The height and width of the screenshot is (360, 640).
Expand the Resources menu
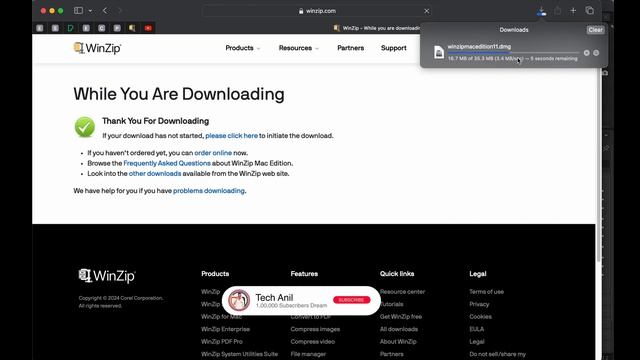point(298,48)
